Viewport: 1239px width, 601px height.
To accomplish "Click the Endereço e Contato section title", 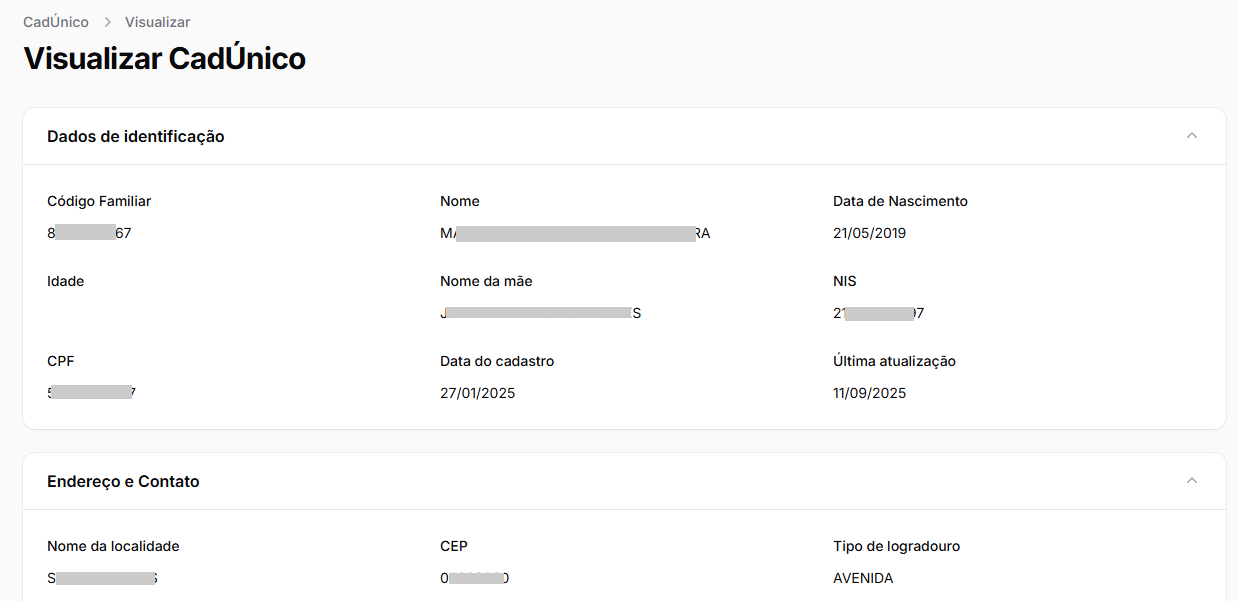I will [123, 481].
